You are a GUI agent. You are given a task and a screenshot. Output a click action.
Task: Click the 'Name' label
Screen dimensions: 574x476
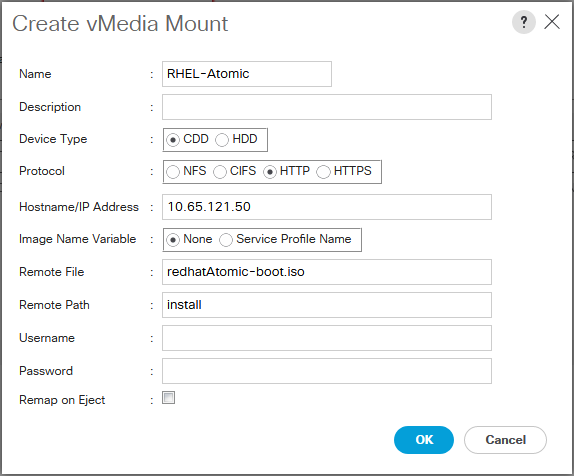(35, 74)
